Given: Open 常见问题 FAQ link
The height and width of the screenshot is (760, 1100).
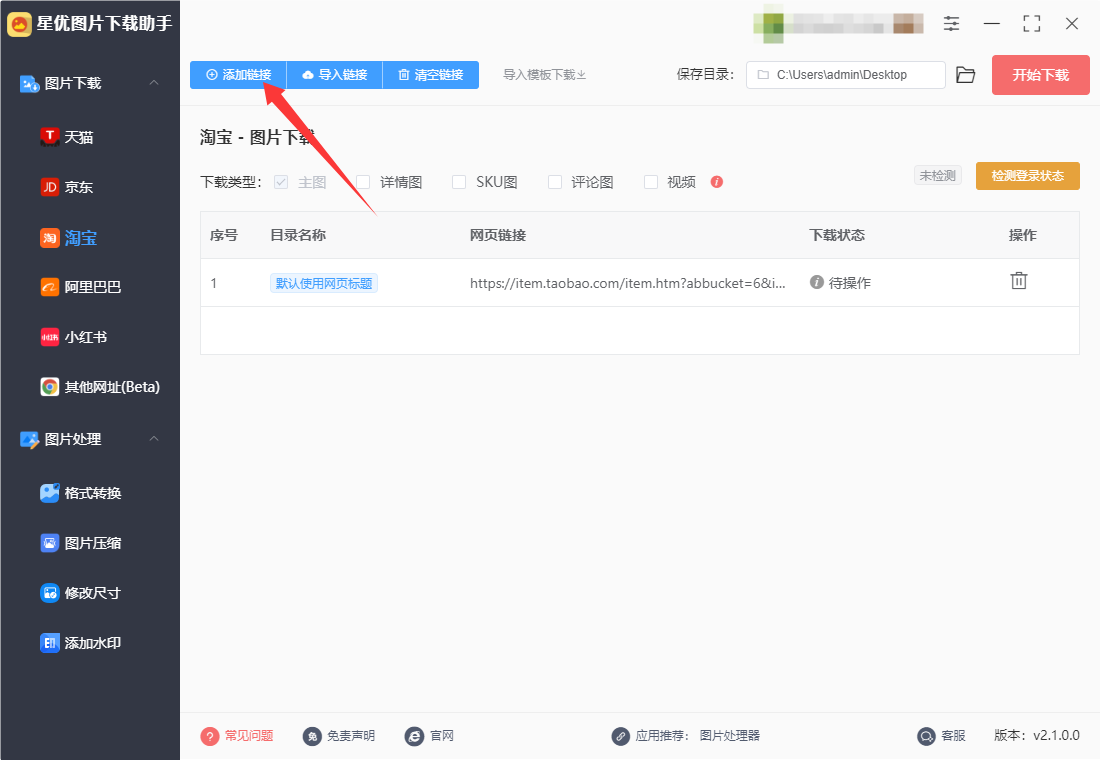Looking at the screenshot, I should pos(237,735).
